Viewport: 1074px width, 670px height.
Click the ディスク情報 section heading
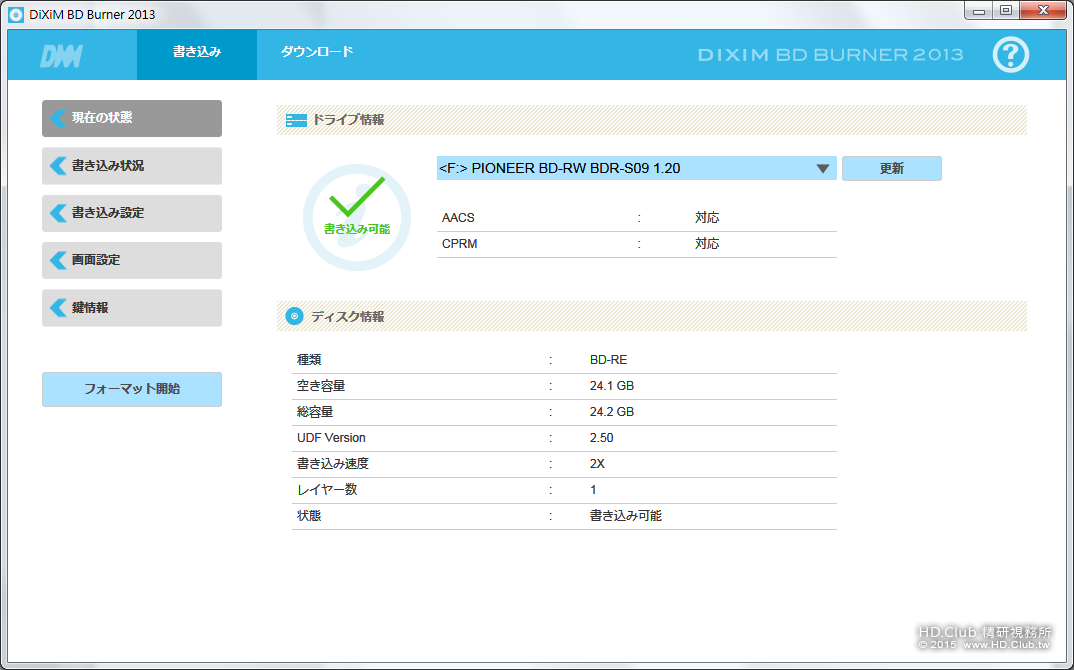[348, 317]
